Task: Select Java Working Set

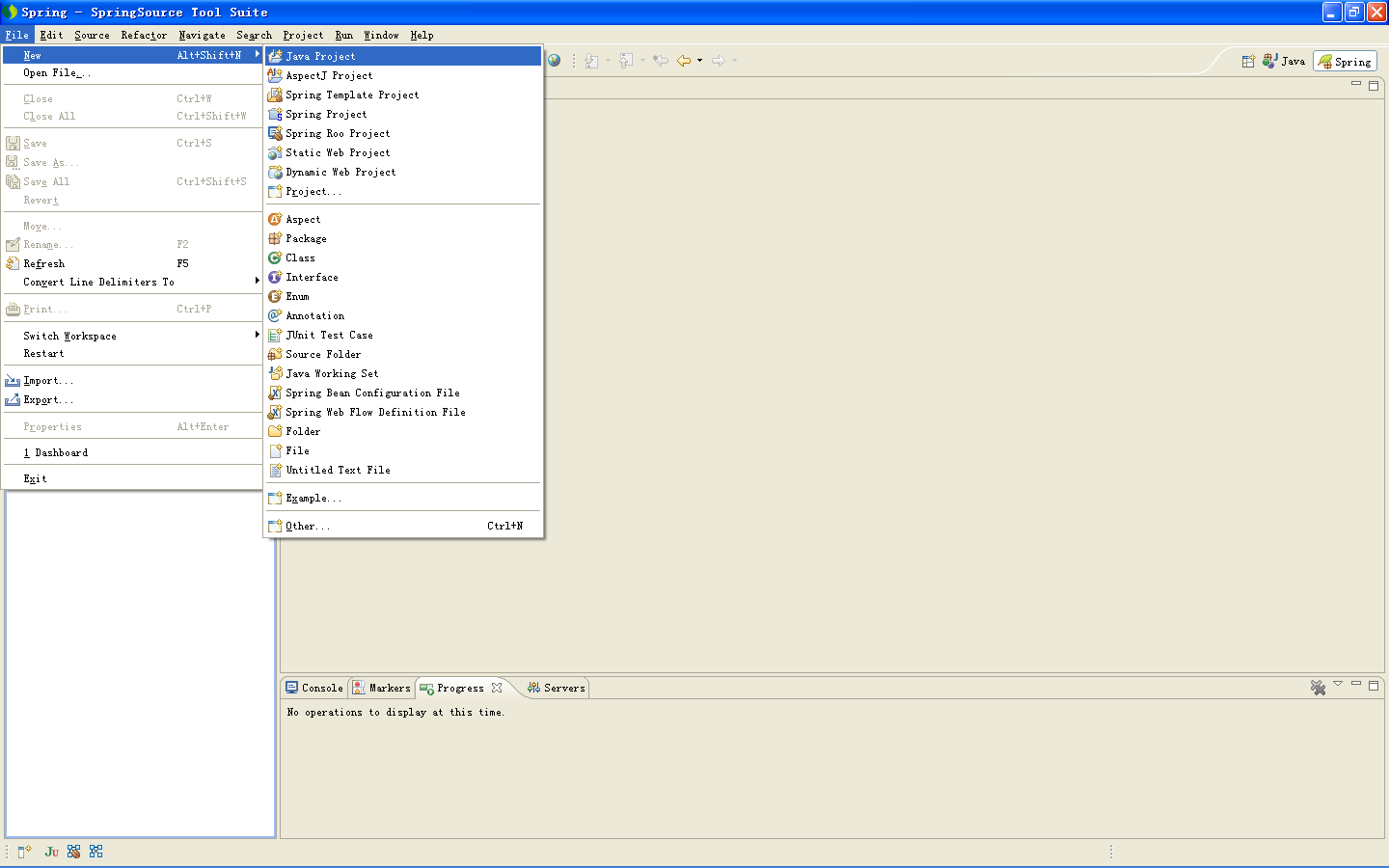Action: pos(403,373)
